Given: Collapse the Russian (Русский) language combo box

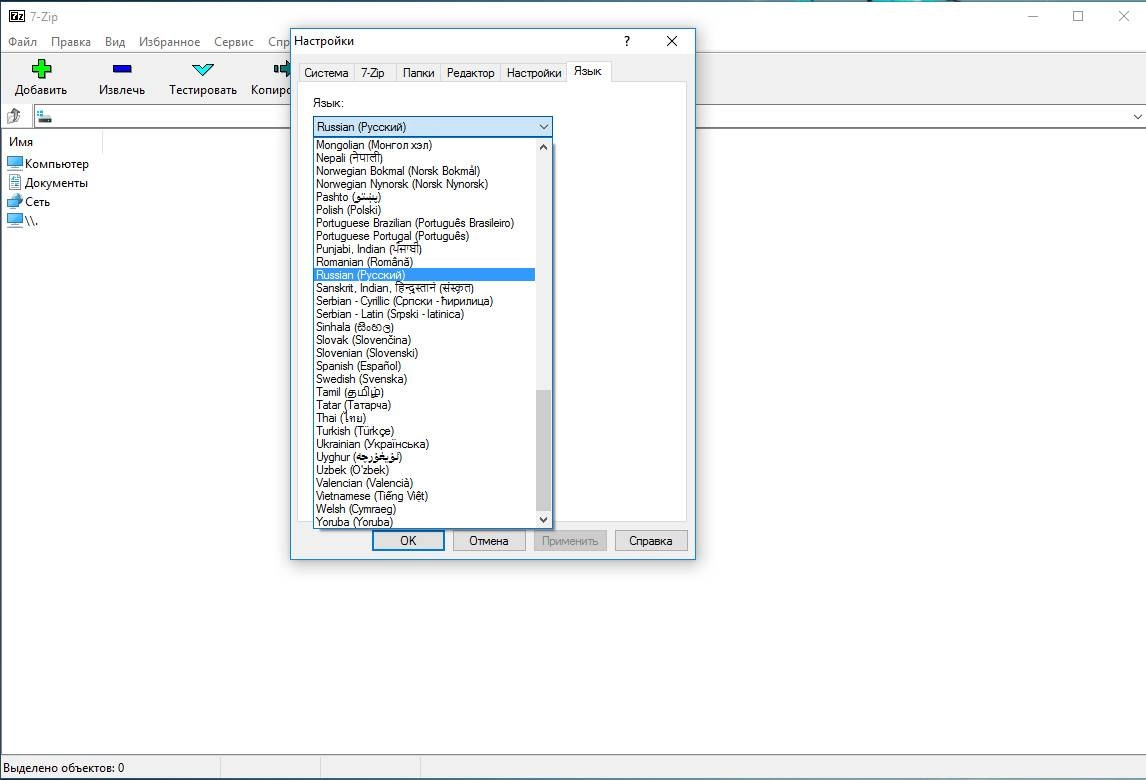Looking at the screenshot, I should [x=433, y=126].
